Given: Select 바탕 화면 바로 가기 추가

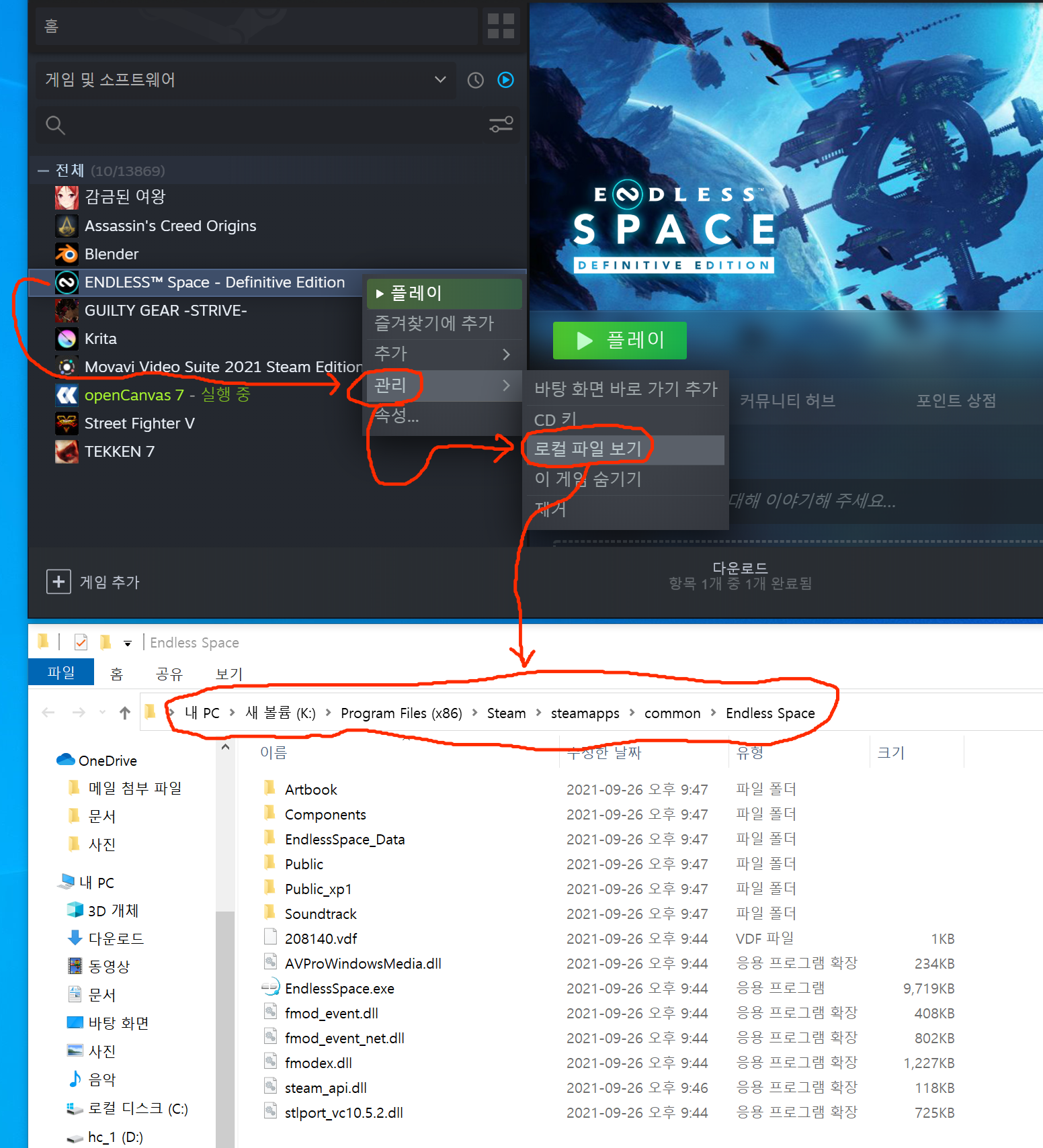Looking at the screenshot, I should [626, 389].
